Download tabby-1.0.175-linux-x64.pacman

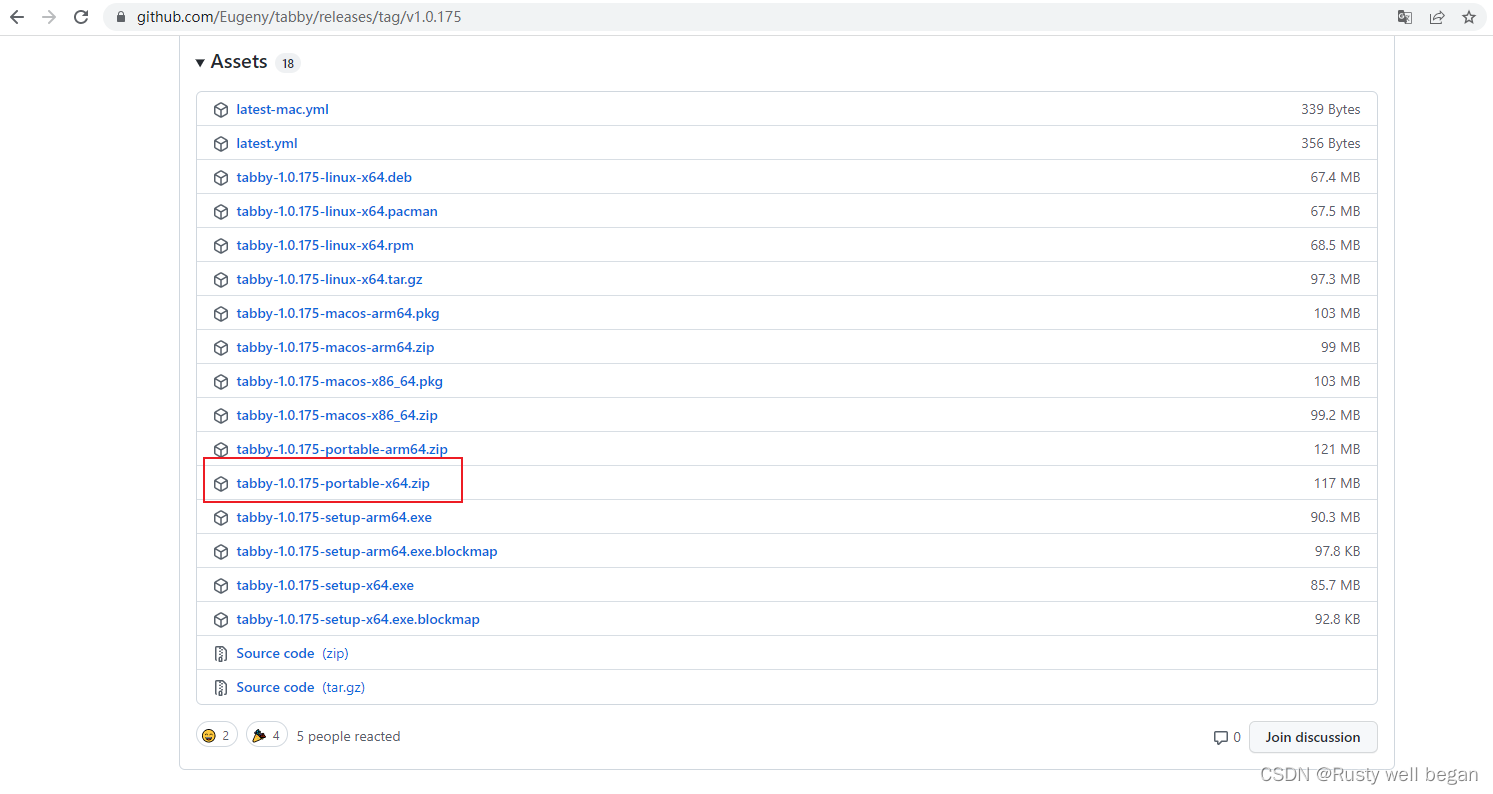[x=337, y=211]
